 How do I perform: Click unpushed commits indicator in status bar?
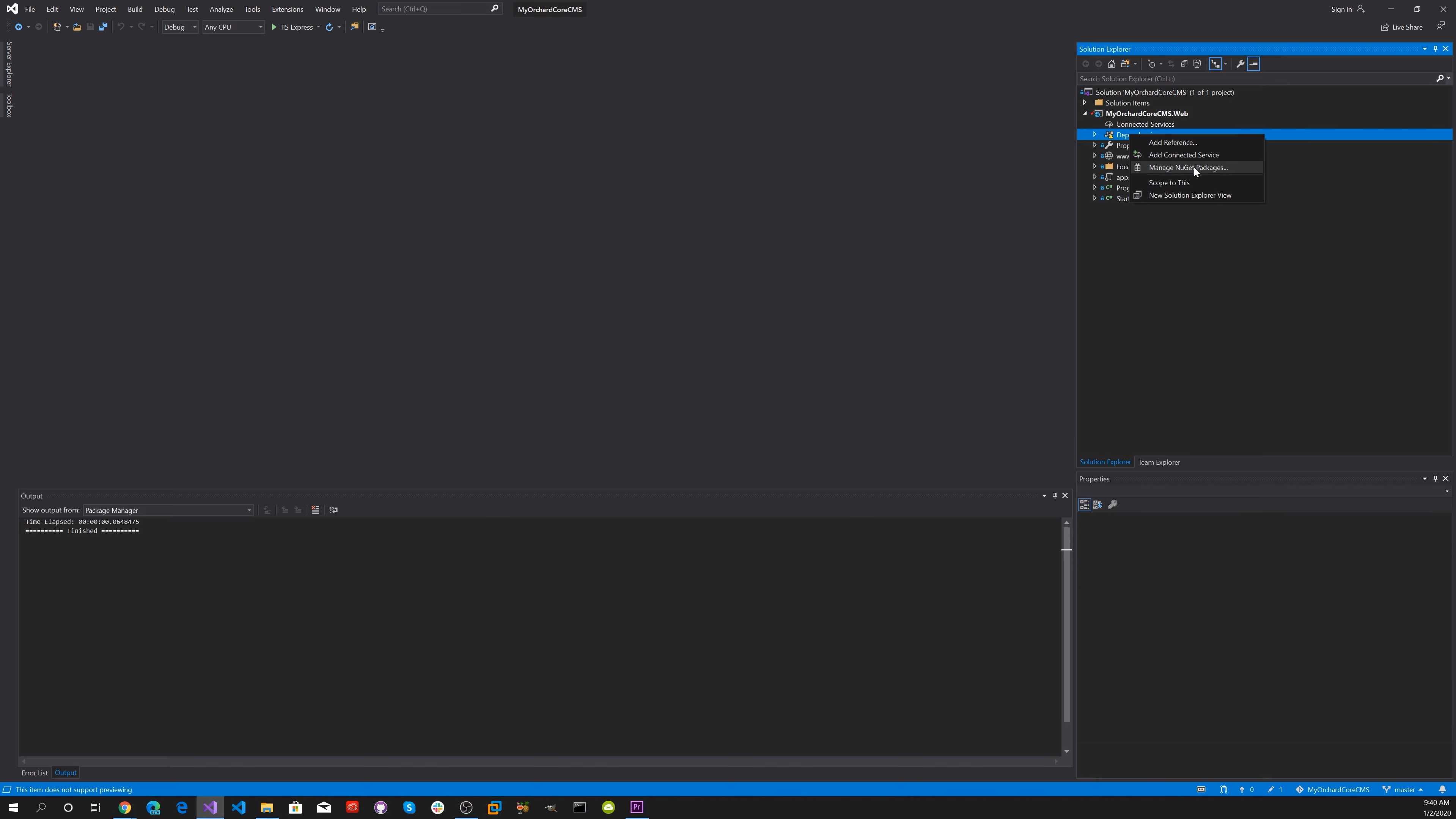tap(1246, 790)
